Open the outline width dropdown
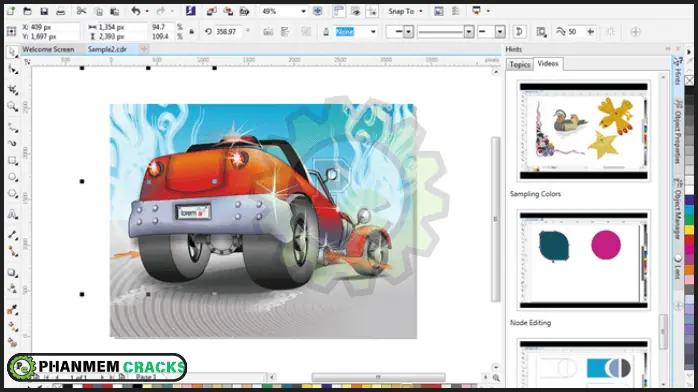698x392 pixels. [373, 32]
